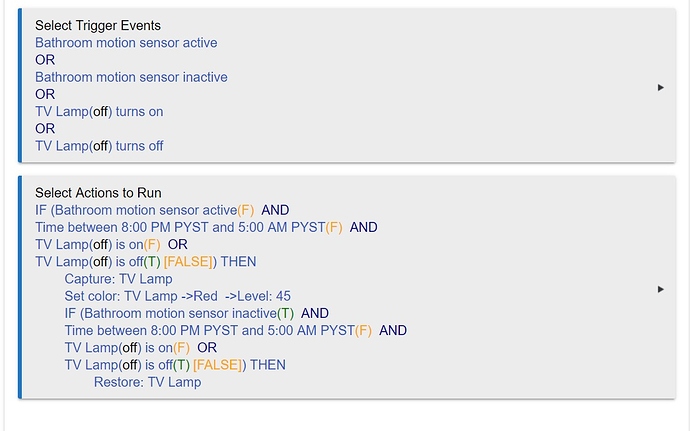Click the Select Actions to Run heading

(98, 192)
